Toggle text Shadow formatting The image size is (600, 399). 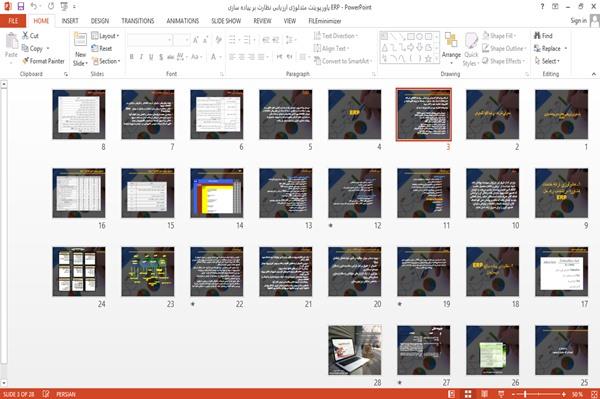coord(161,57)
